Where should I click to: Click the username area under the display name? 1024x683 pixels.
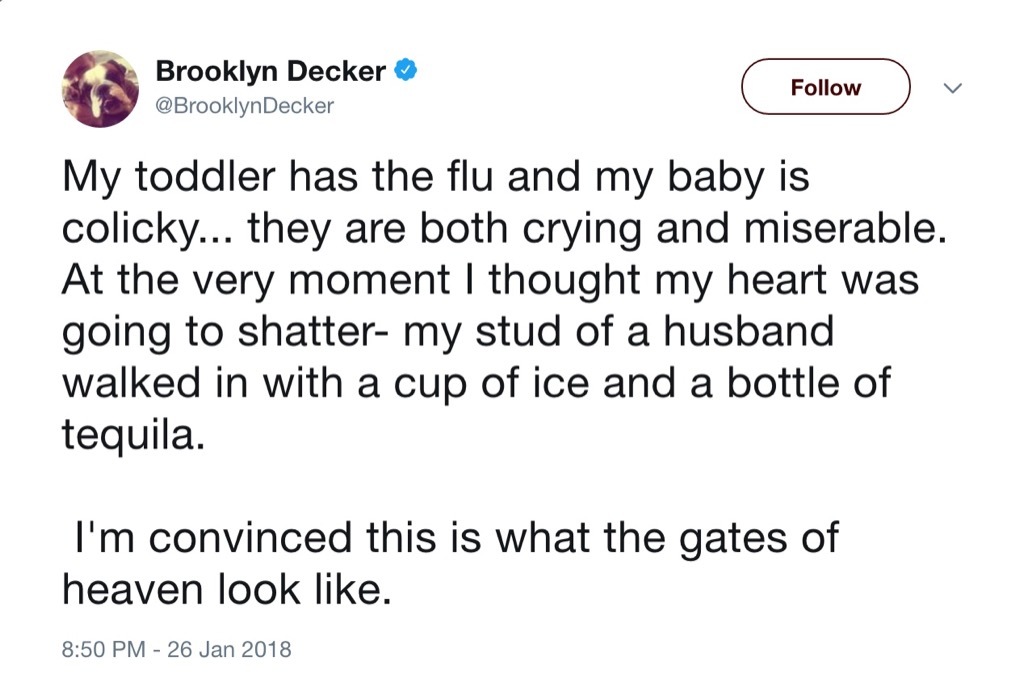246,103
